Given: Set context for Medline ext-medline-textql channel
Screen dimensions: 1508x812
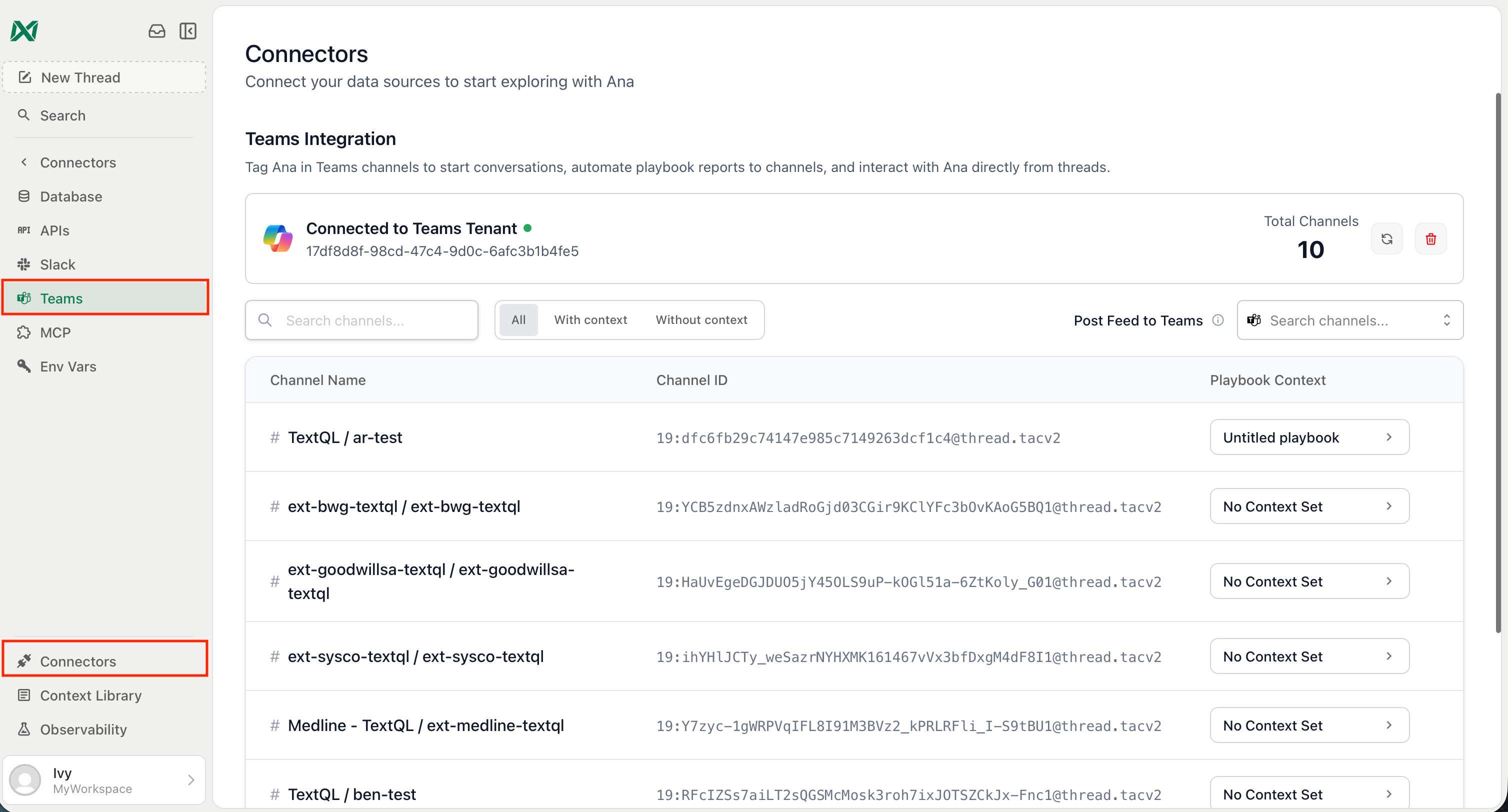Looking at the screenshot, I should pos(1309,725).
